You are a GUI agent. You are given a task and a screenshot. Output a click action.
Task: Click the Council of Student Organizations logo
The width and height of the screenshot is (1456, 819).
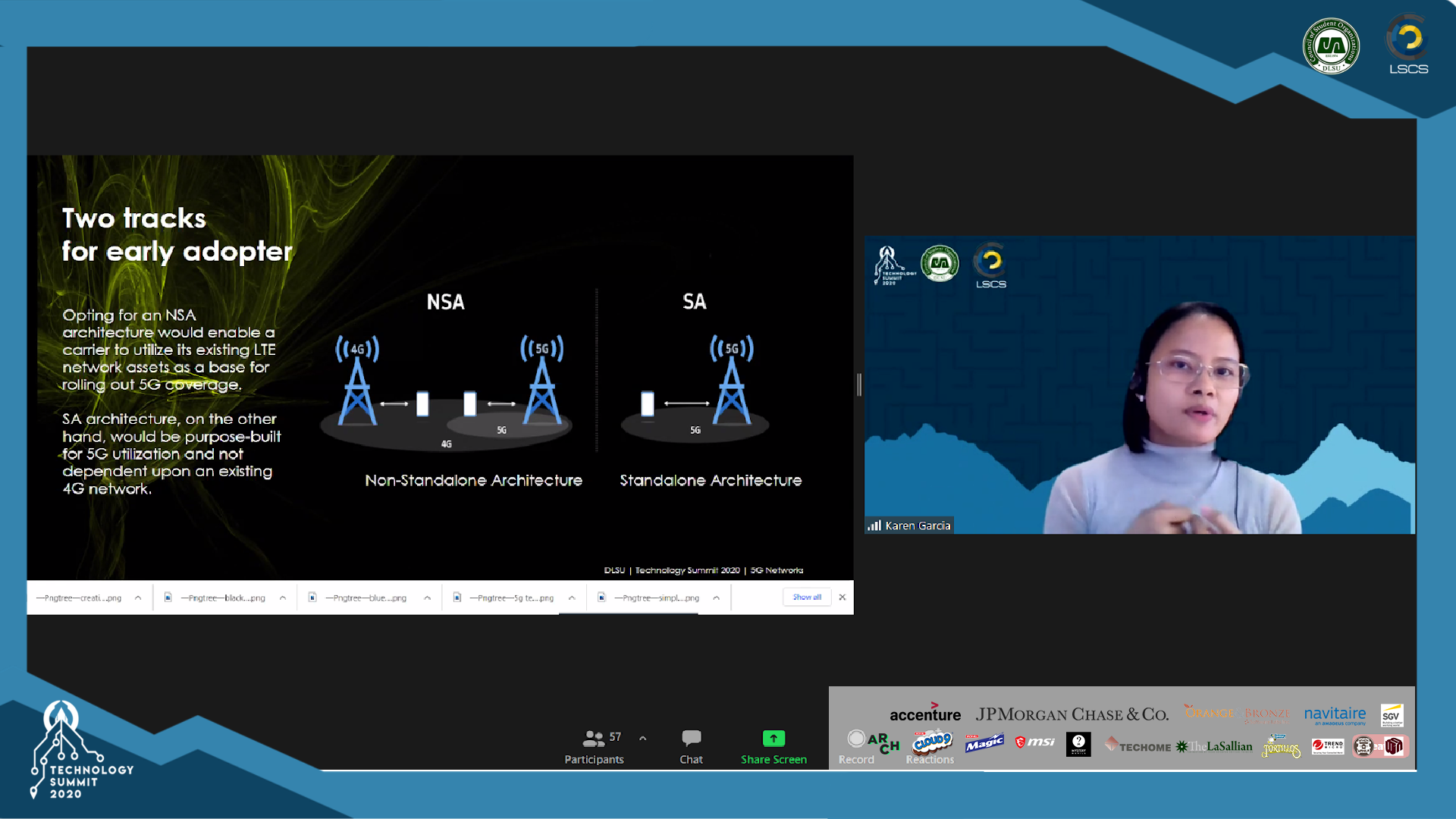(x=1331, y=45)
